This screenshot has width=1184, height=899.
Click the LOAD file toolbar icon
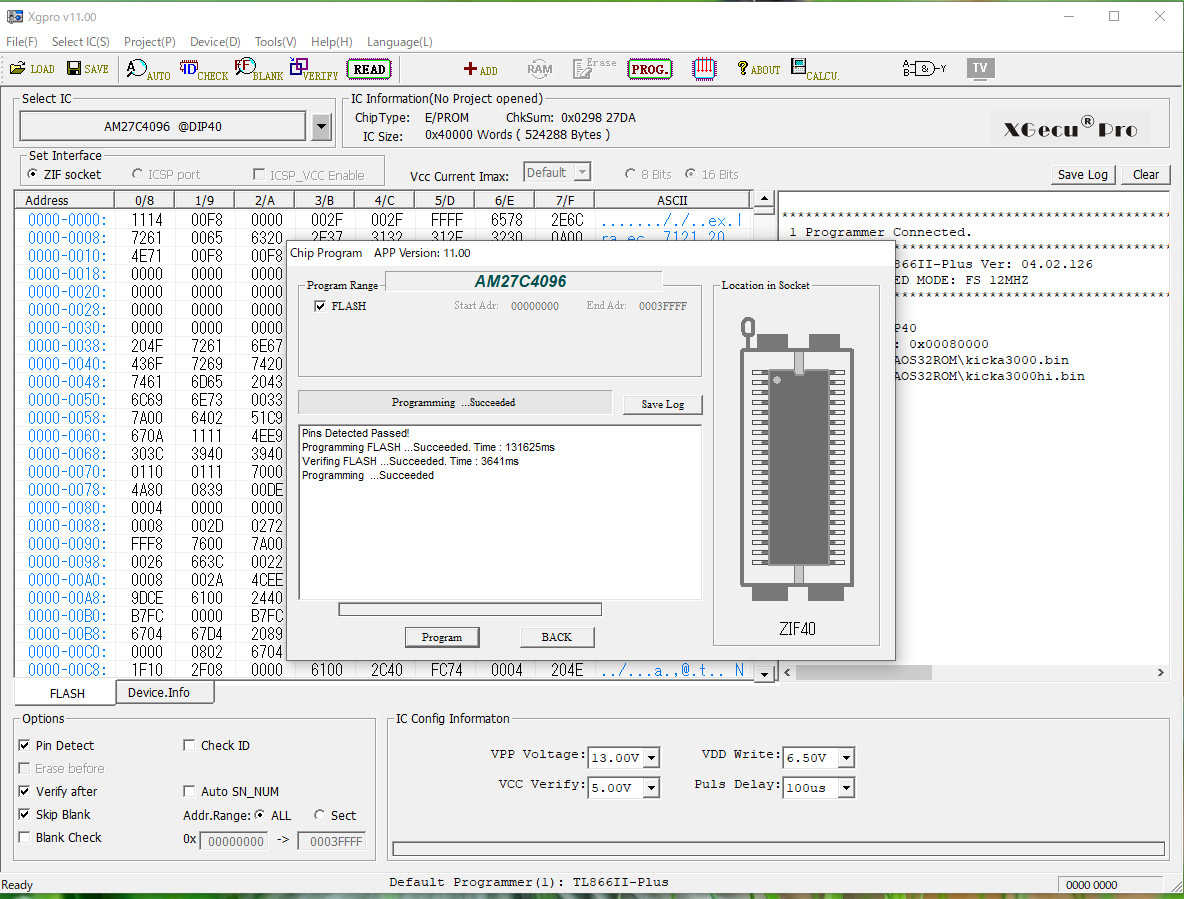(32, 69)
